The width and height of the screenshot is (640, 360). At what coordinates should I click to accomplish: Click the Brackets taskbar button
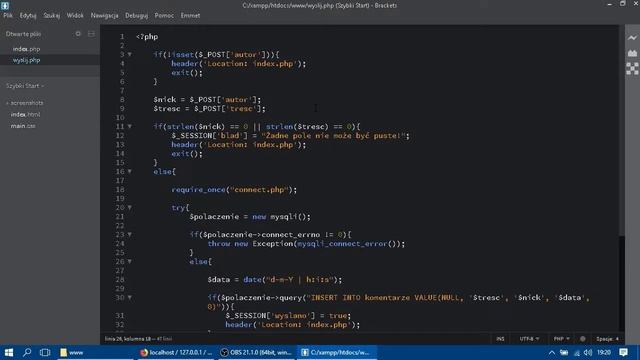pos(336,352)
